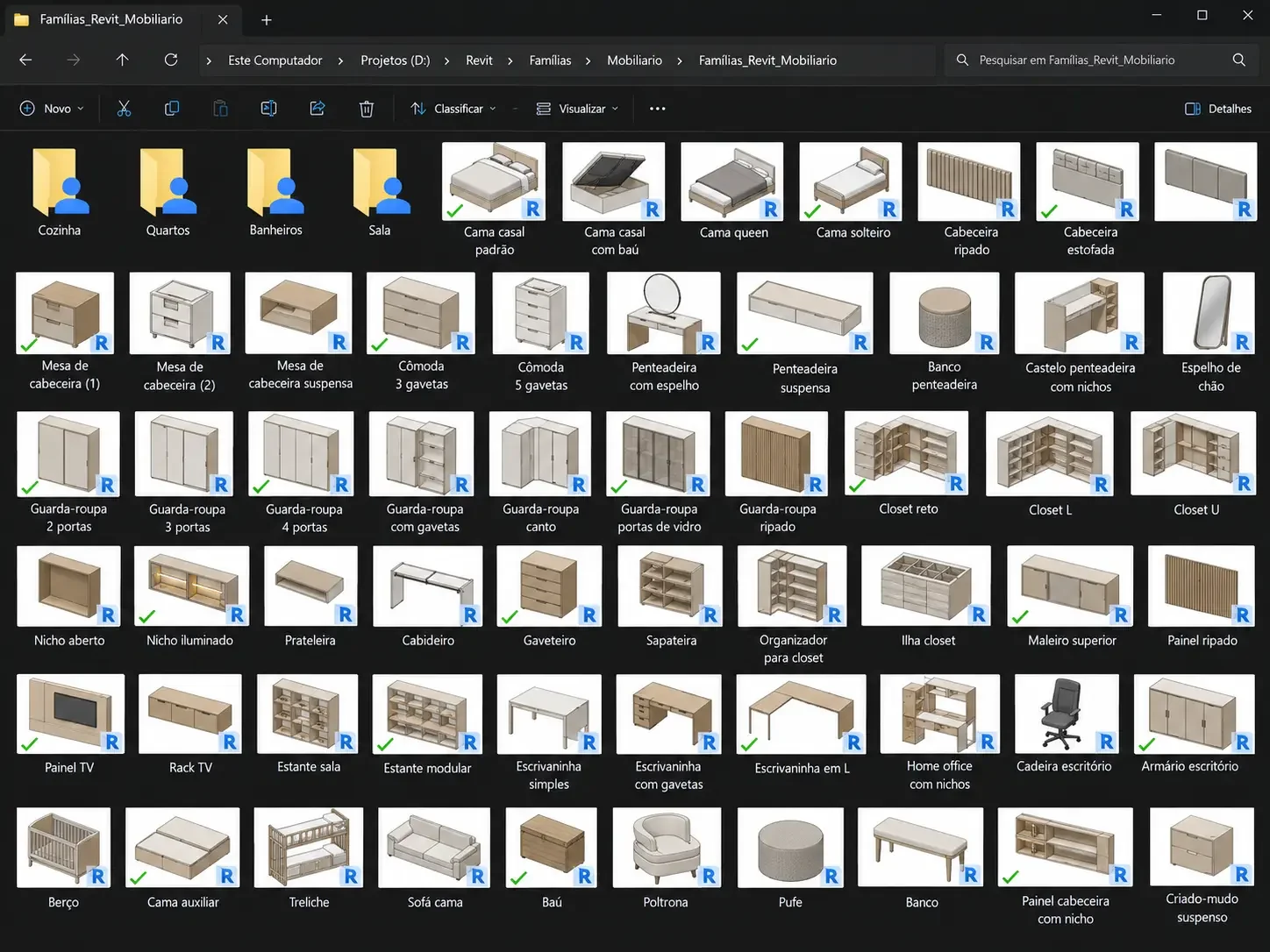This screenshot has width=1270, height=952.
Task: Click Este Computador in address bar
Action: (275, 60)
